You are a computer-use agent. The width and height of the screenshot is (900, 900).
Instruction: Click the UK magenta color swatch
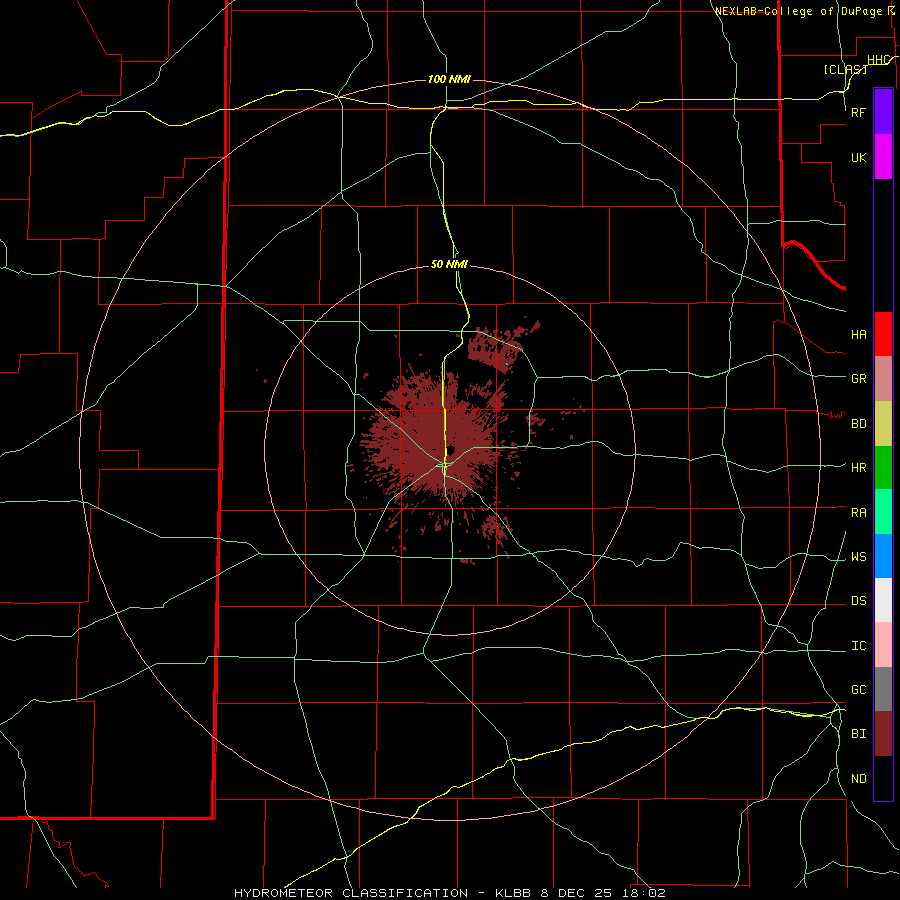pos(883,157)
